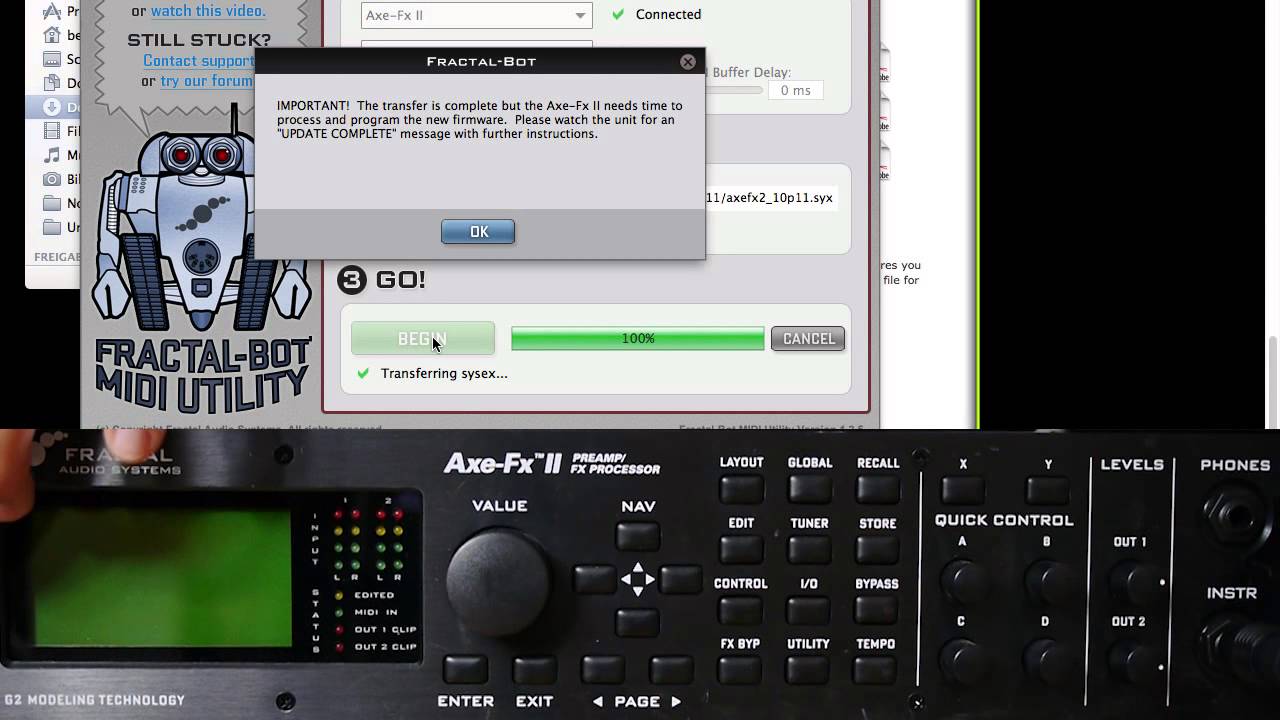The height and width of the screenshot is (720, 1280).
Task: Click the 100% transfer progress bar
Action: 637,339
